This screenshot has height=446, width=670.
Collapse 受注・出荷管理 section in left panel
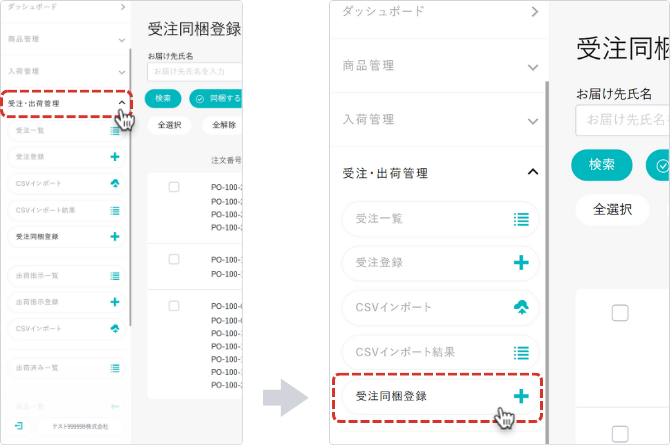(122, 103)
